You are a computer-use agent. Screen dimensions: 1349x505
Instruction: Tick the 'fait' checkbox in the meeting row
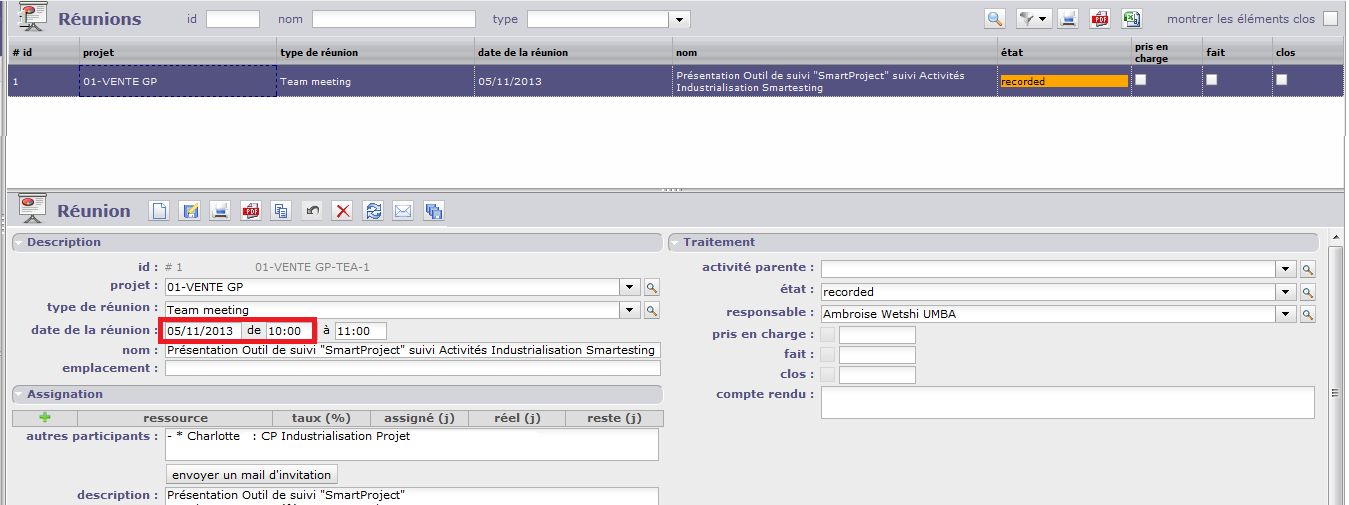(1212, 80)
